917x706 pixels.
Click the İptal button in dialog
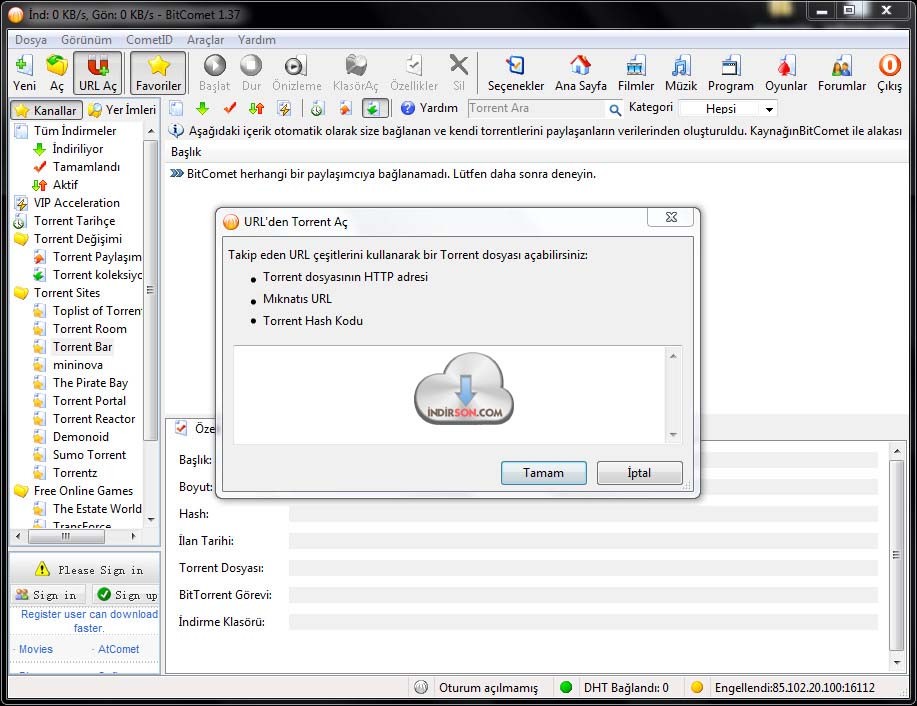tap(639, 473)
